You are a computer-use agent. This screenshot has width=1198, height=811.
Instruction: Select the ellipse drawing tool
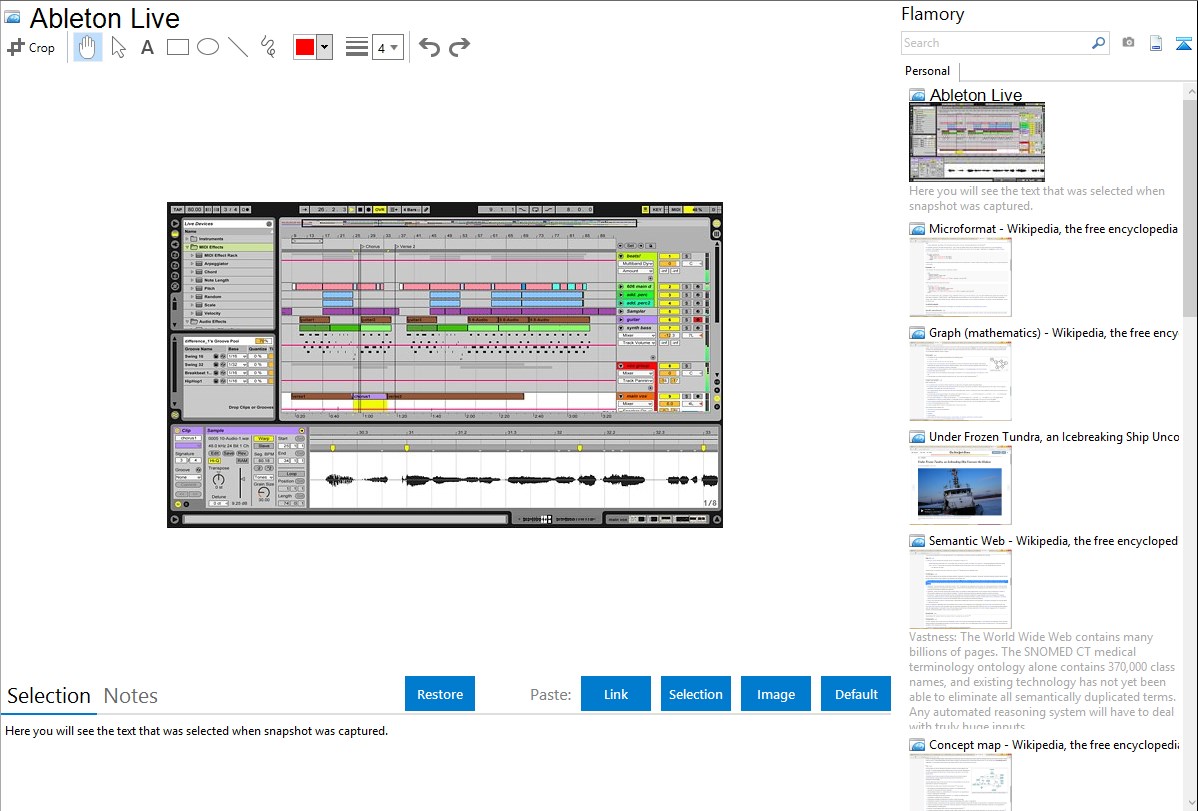(208, 47)
